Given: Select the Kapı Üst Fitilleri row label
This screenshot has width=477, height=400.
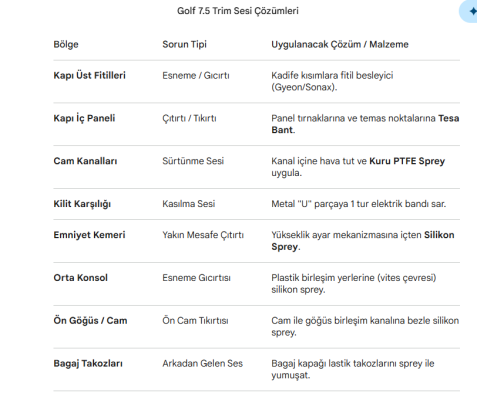Looking at the screenshot, I should [89, 75].
